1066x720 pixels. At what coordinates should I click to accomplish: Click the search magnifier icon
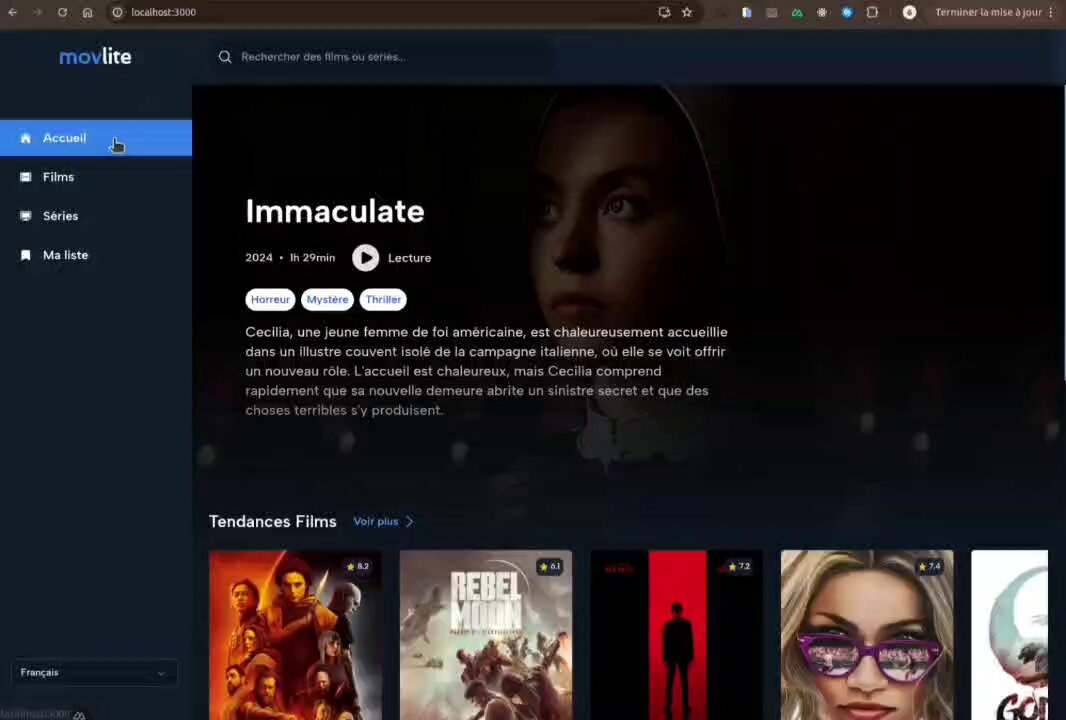pyautogui.click(x=225, y=57)
